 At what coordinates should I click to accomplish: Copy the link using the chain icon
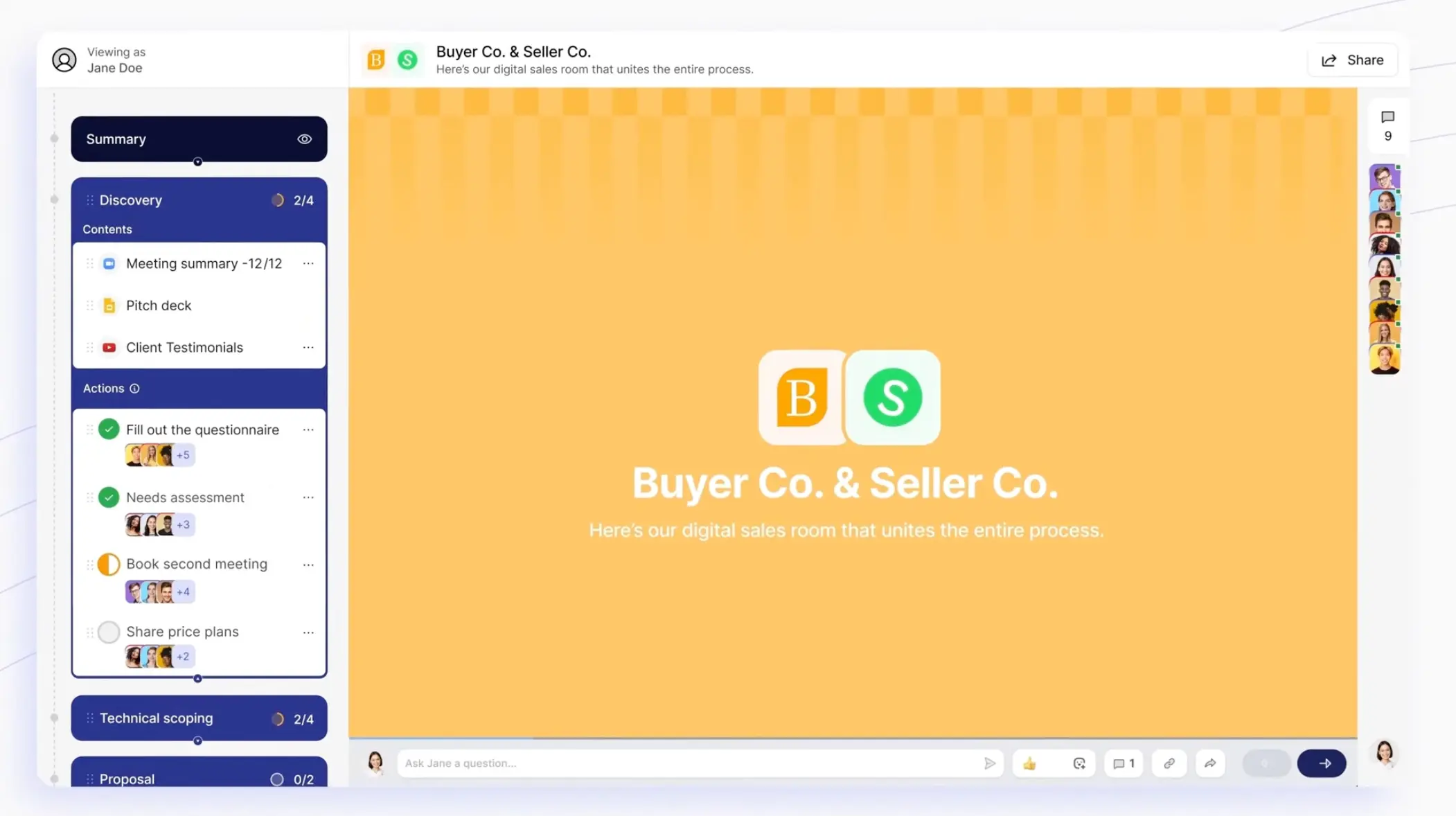pos(1169,763)
